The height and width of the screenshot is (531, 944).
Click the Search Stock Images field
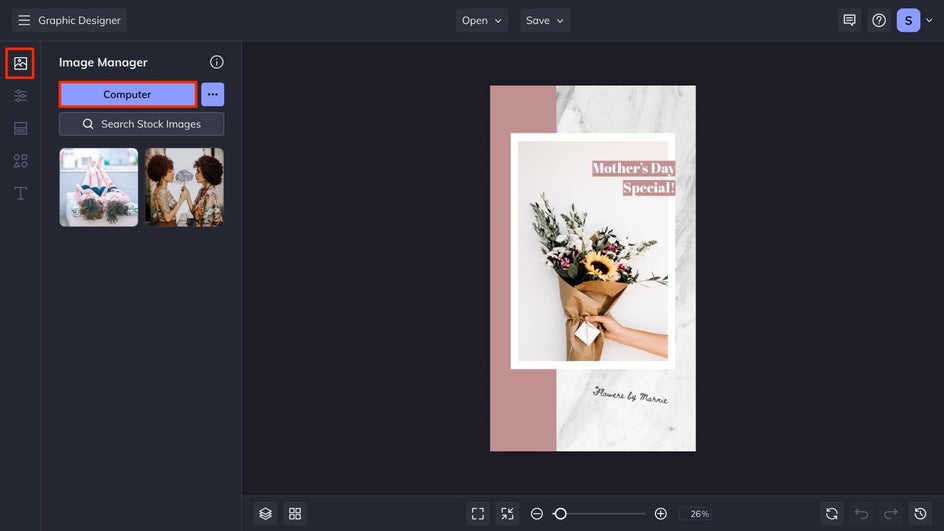(141, 124)
